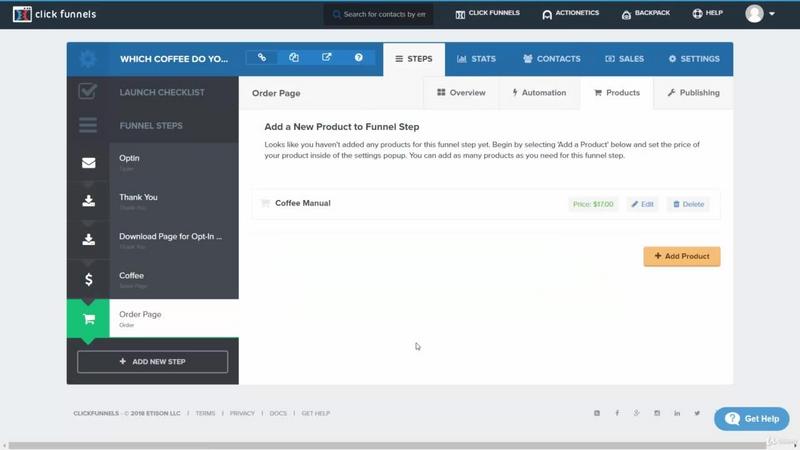Click the YouTube footer icon

point(597,413)
